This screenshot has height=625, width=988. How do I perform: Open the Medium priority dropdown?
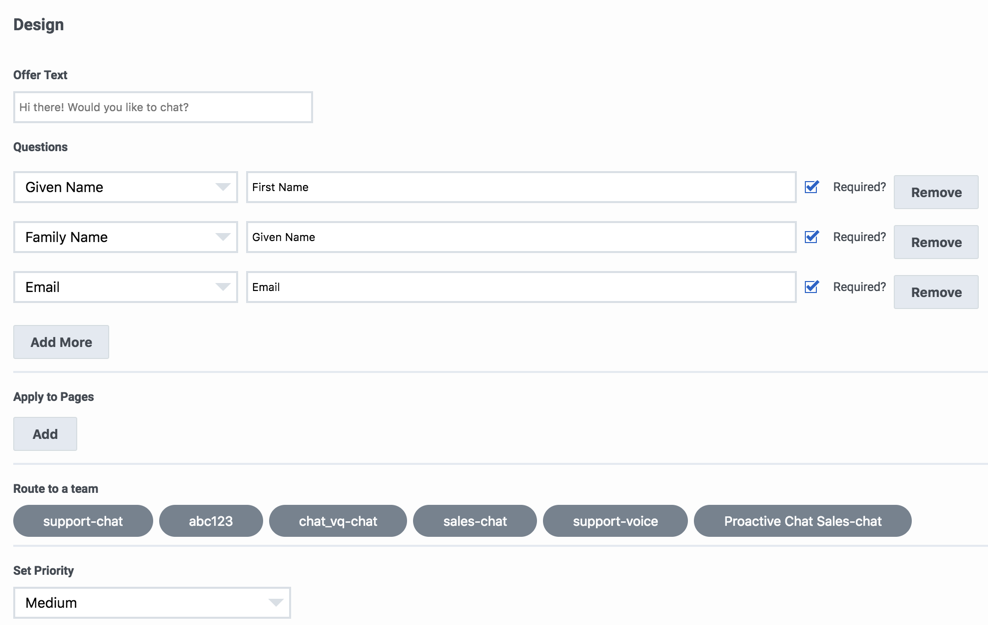152,602
